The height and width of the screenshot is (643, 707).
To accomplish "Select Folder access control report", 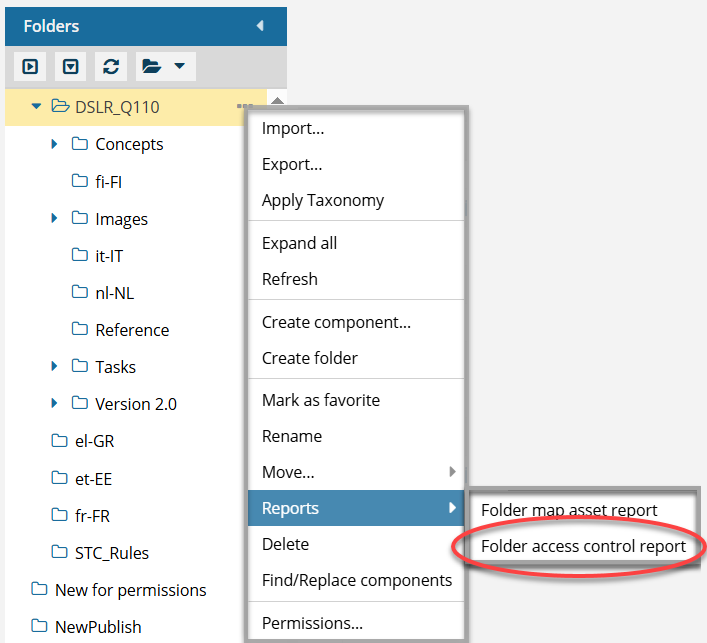I will click(x=583, y=546).
